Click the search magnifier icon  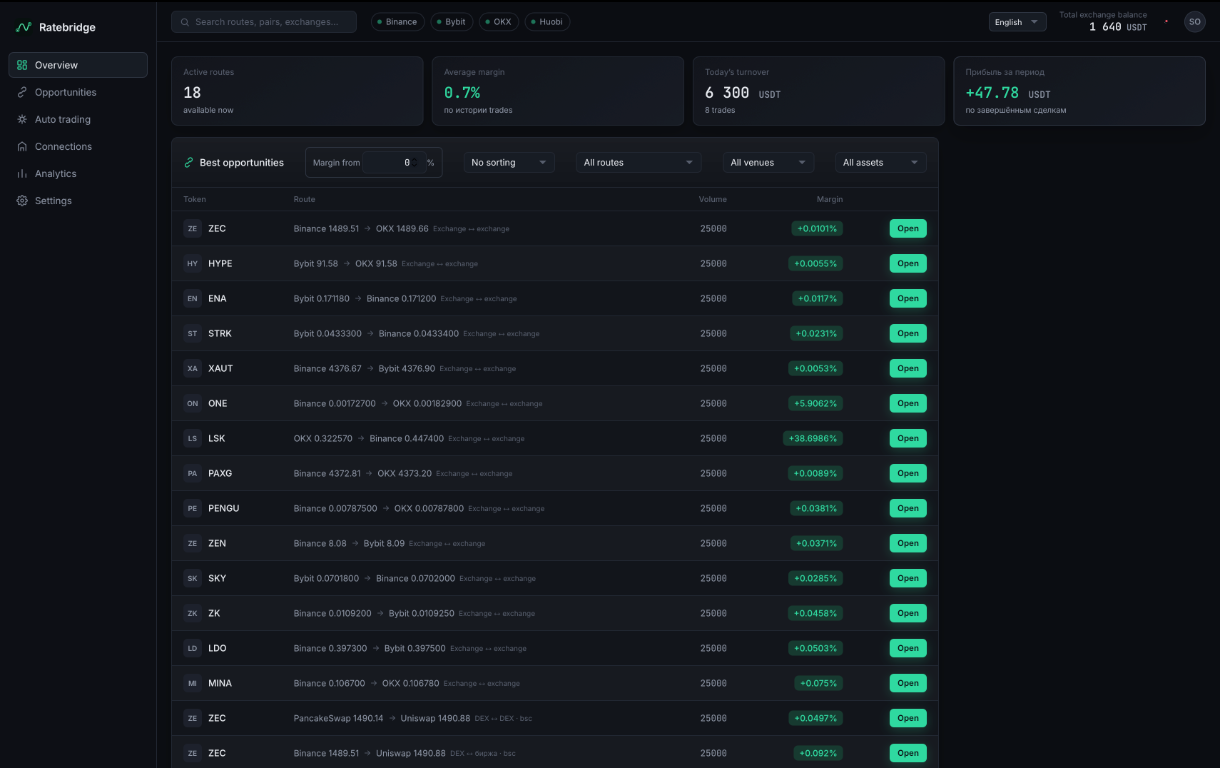click(185, 21)
